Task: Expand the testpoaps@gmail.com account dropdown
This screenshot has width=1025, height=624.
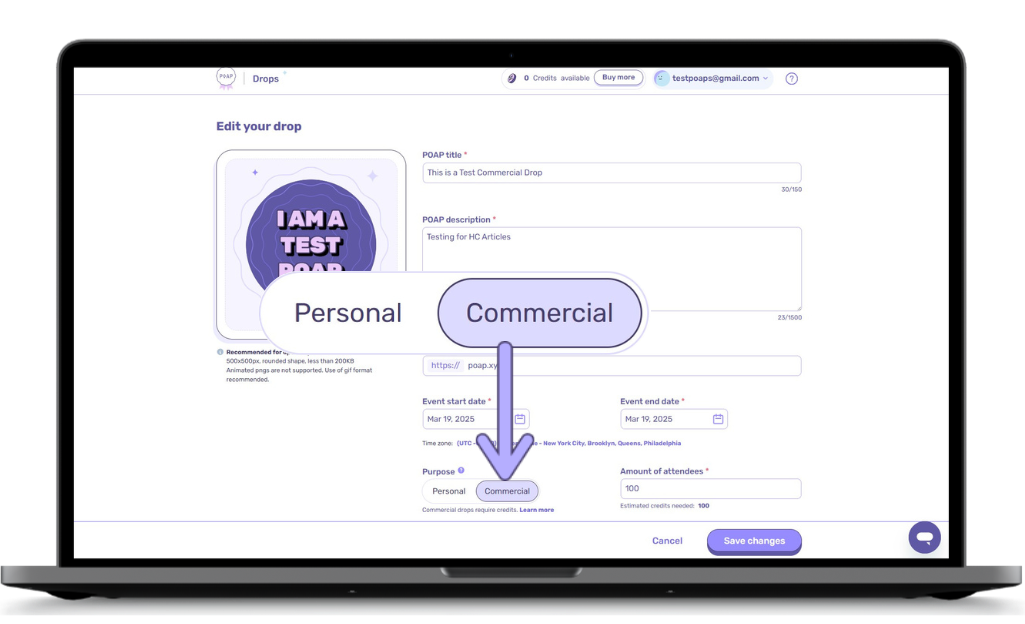Action: pos(766,78)
